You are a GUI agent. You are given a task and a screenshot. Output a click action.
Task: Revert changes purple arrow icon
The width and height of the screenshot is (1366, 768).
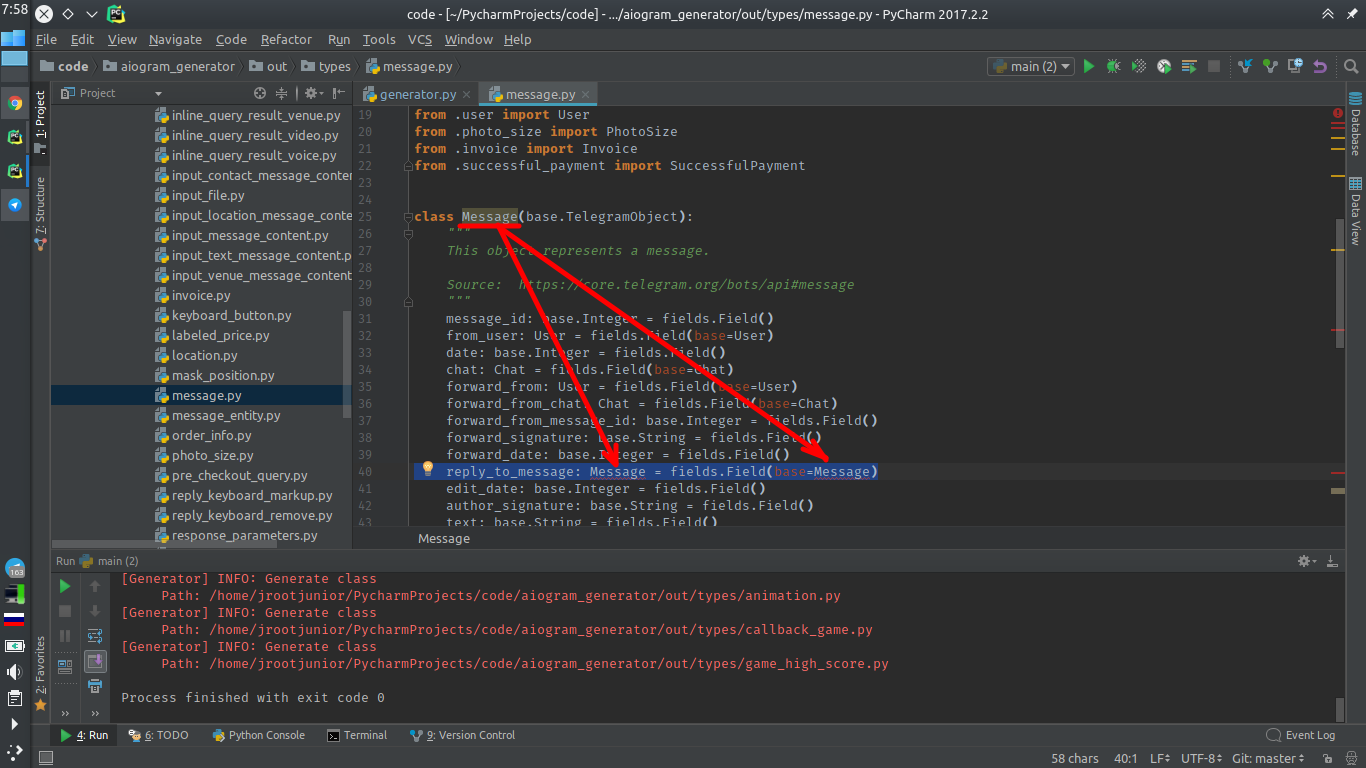pos(1320,66)
